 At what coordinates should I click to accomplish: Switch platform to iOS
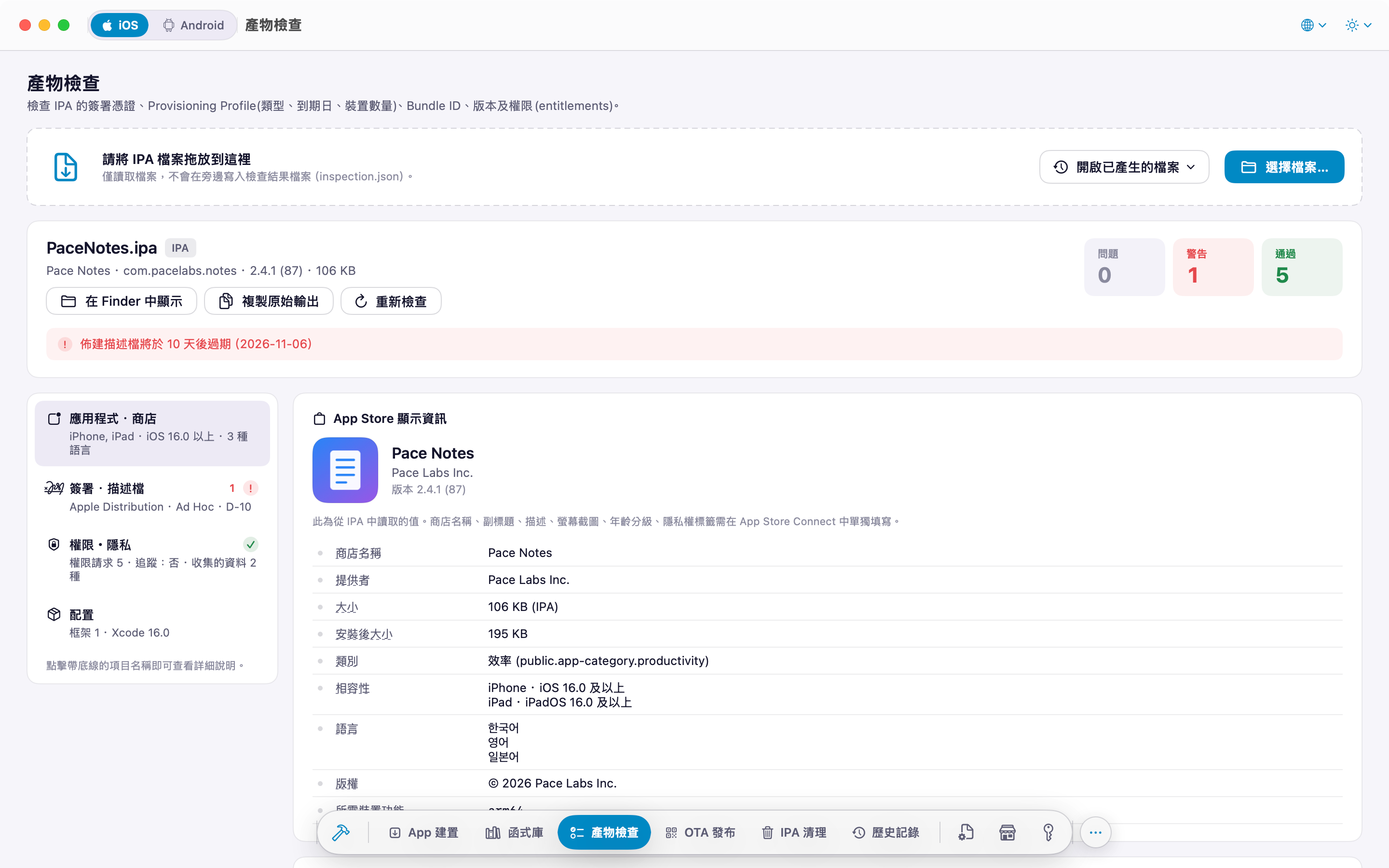click(x=120, y=25)
